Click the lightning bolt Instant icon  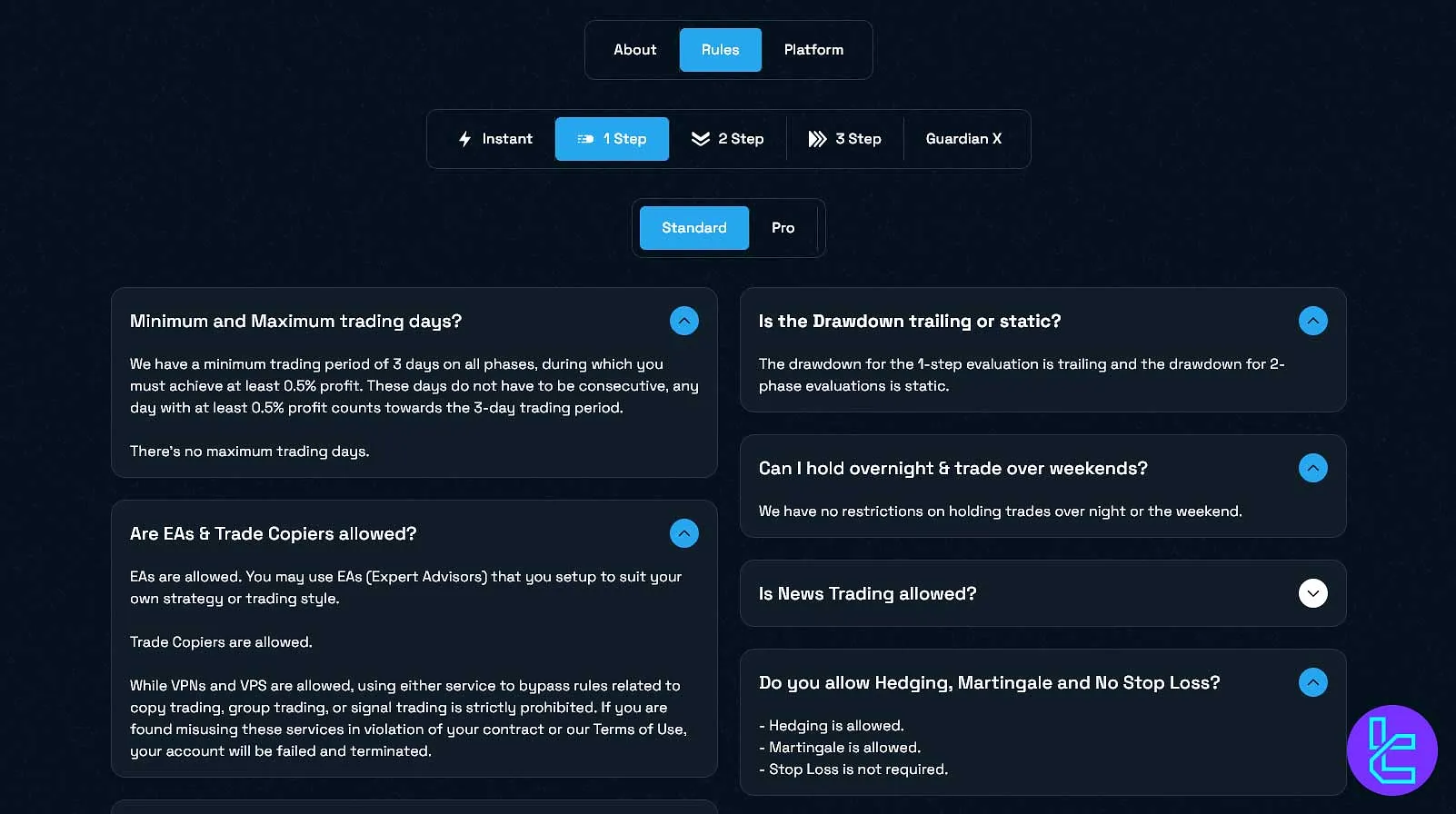(464, 139)
